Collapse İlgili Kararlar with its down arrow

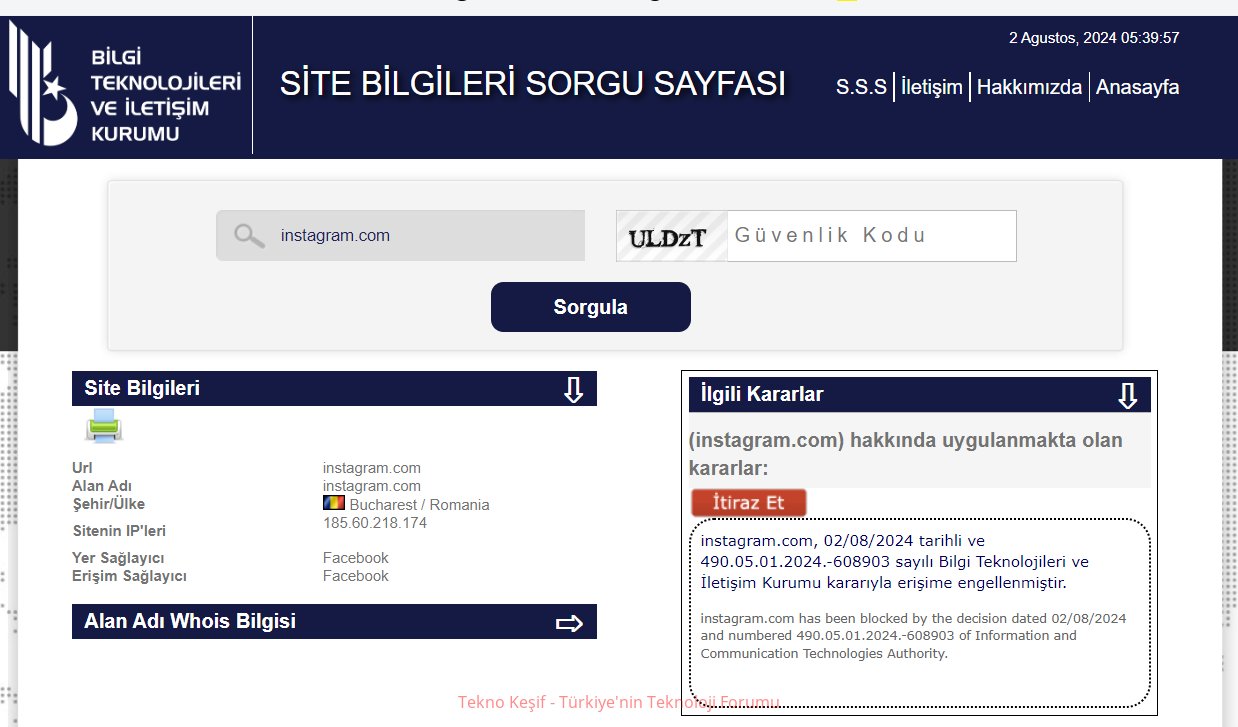point(1127,395)
